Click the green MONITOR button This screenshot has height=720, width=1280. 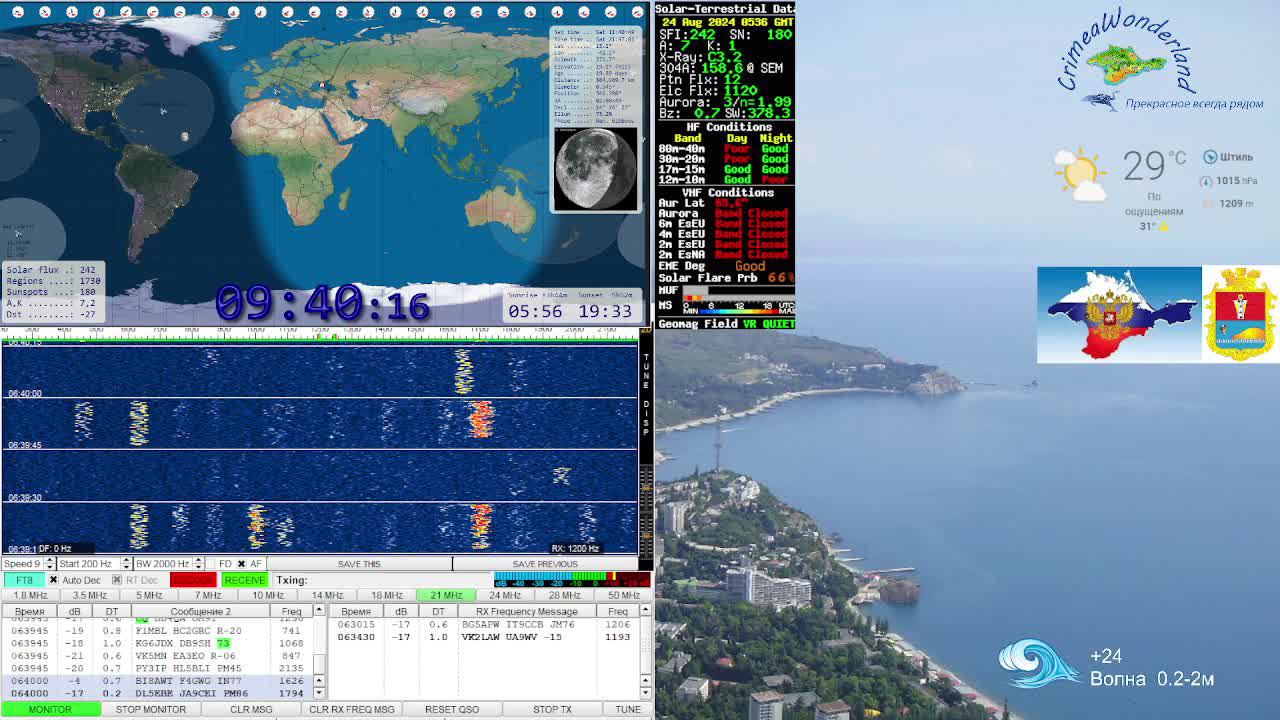coord(50,709)
